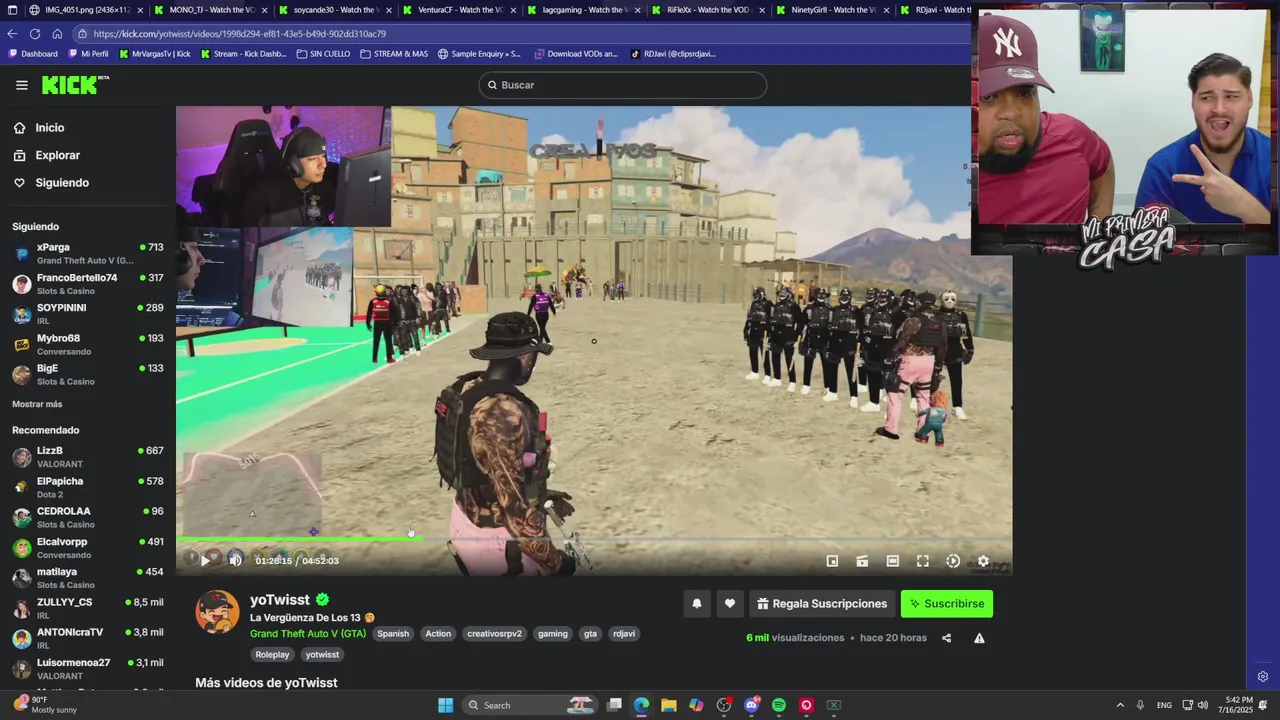Share this video
1280x720 pixels.
coord(946,638)
